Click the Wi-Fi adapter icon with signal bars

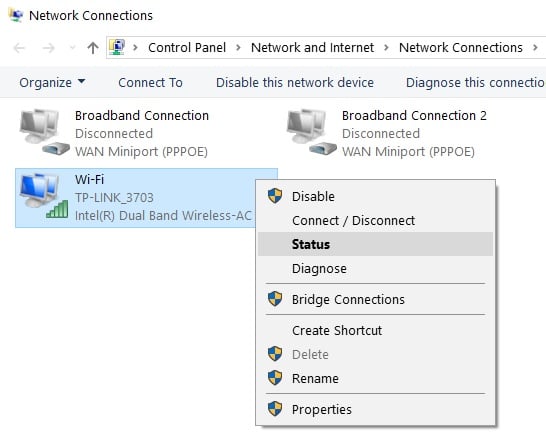pos(44,197)
